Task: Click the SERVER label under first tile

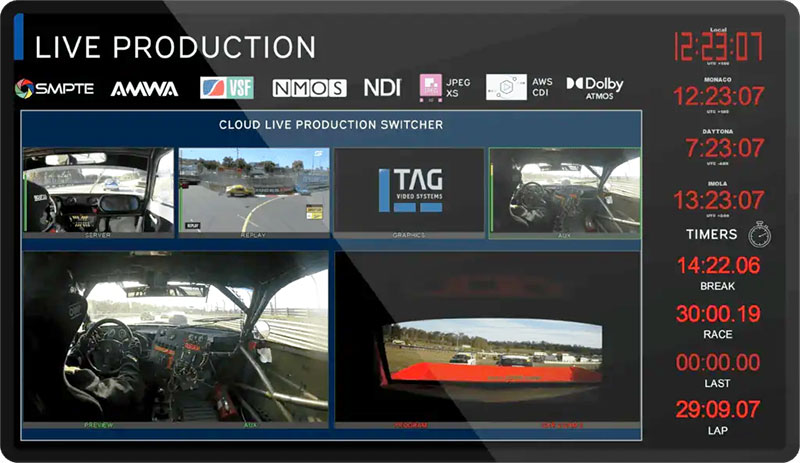Action: click(x=98, y=235)
